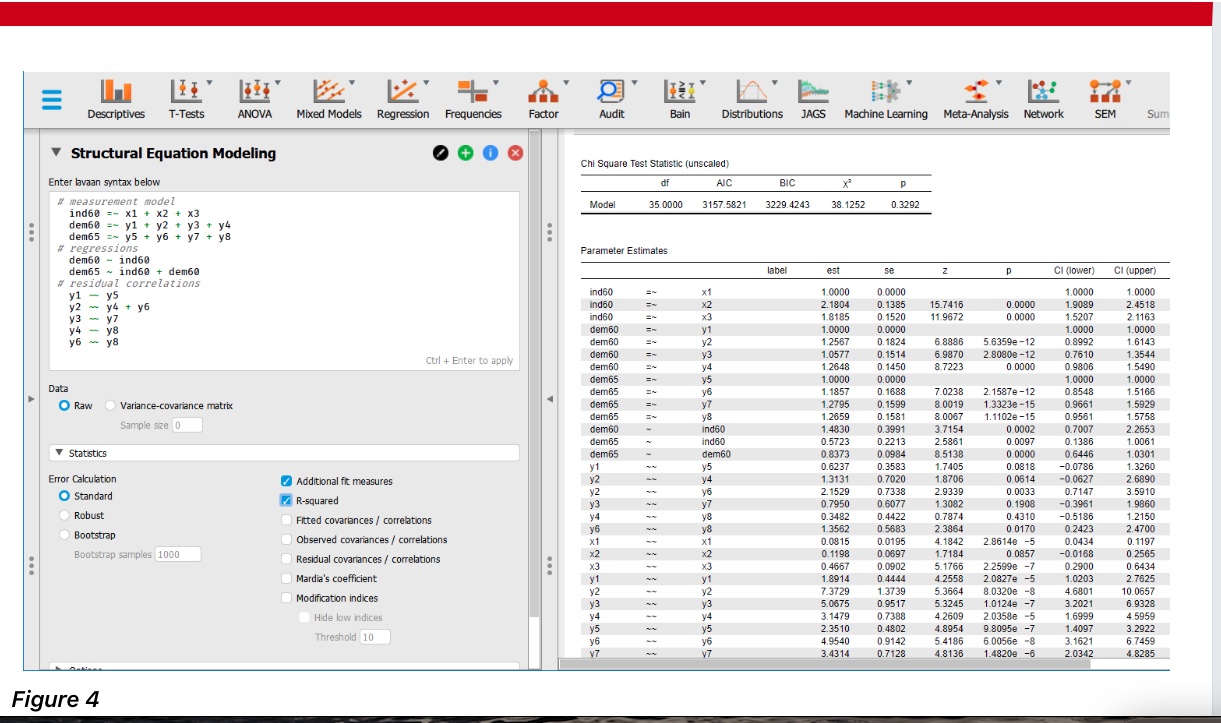Click the z value 15.7416
1221x723 pixels.
(x=946, y=304)
